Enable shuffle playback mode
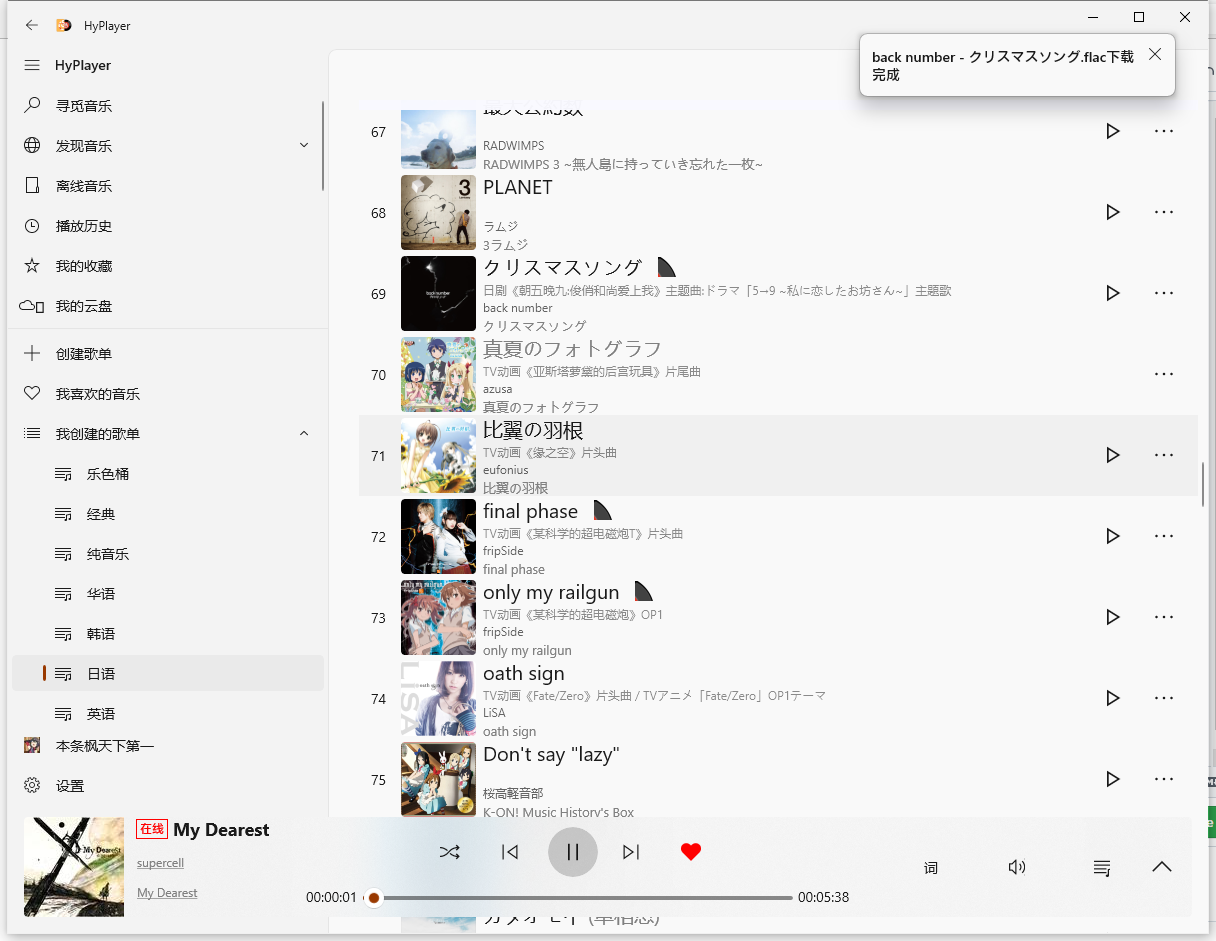Image resolution: width=1216 pixels, height=941 pixels. pos(450,852)
